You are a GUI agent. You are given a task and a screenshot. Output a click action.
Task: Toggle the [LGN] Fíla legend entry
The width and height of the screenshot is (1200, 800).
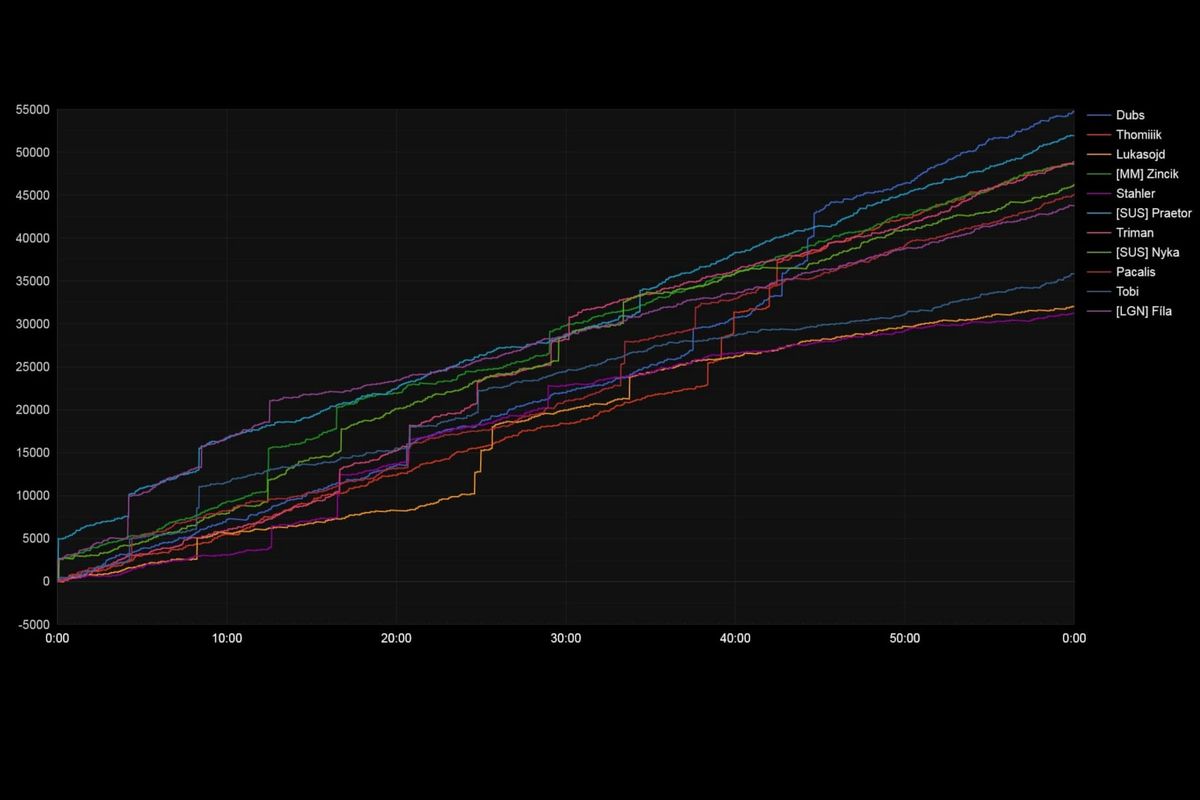1129,311
